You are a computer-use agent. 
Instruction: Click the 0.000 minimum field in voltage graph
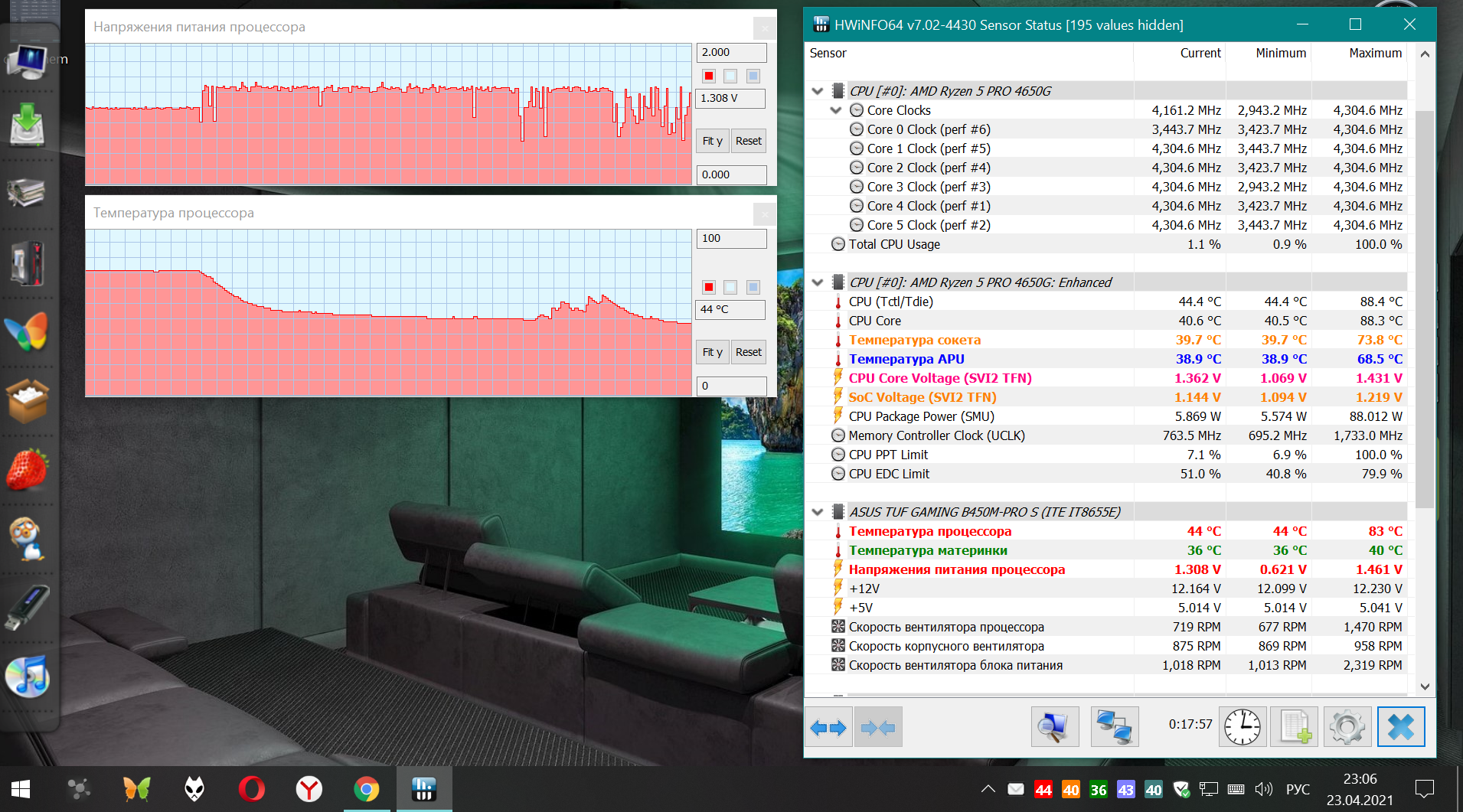pyautogui.click(x=732, y=174)
